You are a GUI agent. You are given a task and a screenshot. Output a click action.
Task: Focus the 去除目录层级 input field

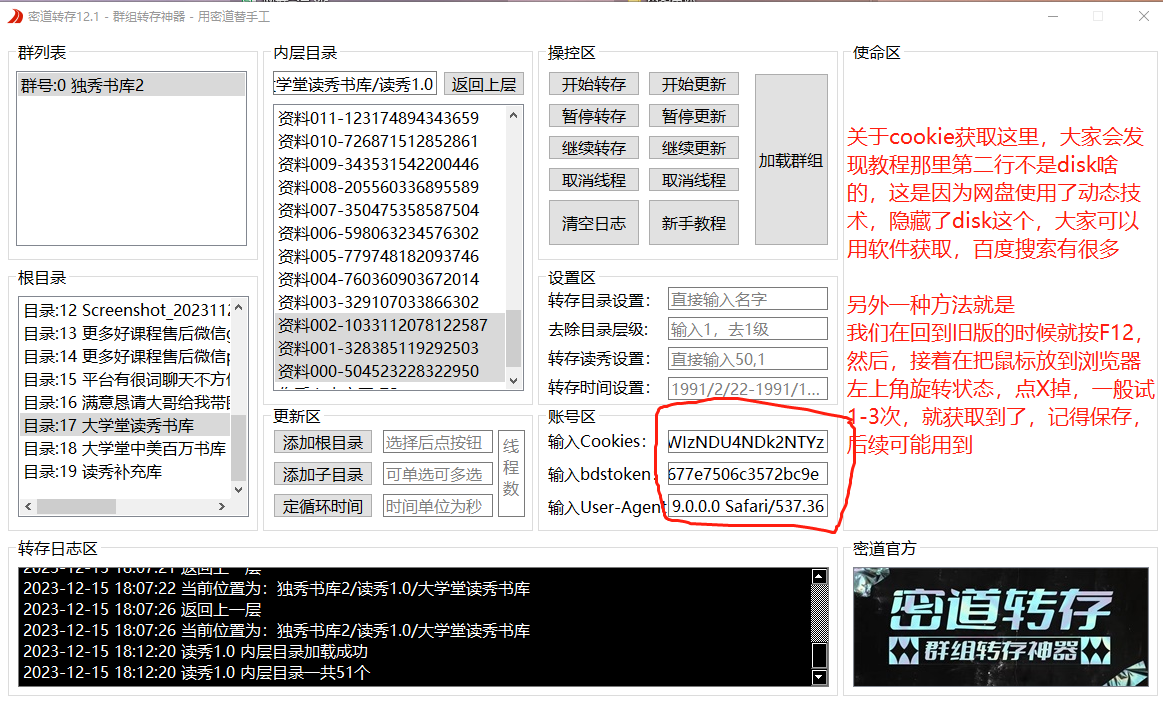[x=748, y=329]
